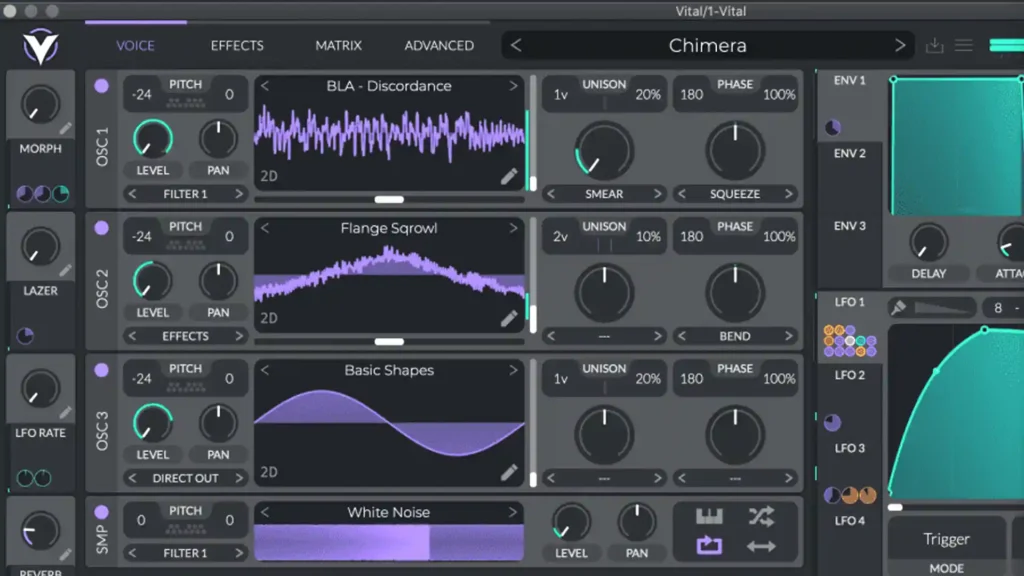This screenshot has height=576, width=1024.
Task: Click the LAZER macro edit pencil
Action: (x=65, y=270)
